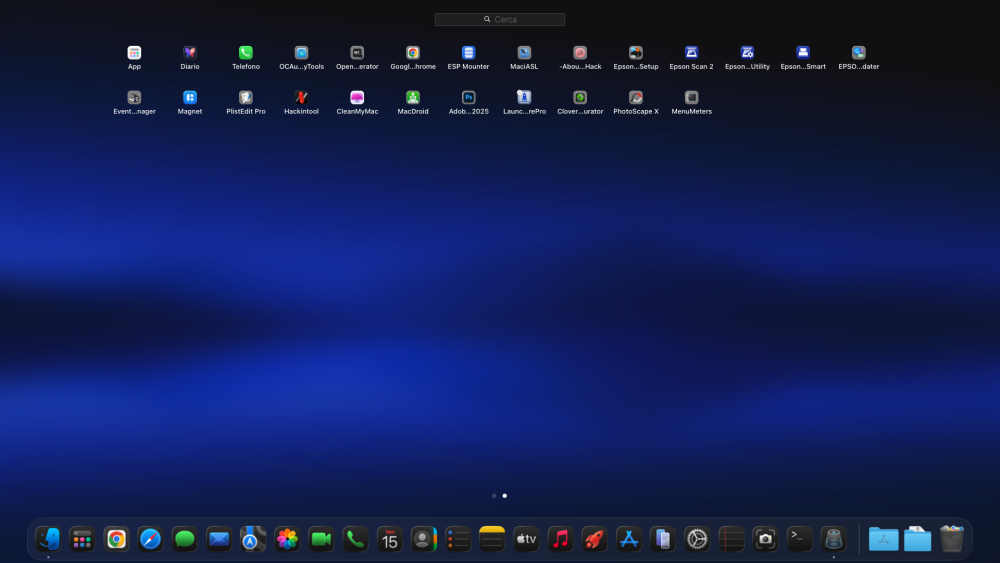Open the Diario app in Launchpad
Screen dimensions: 1000x563
[189, 53]
